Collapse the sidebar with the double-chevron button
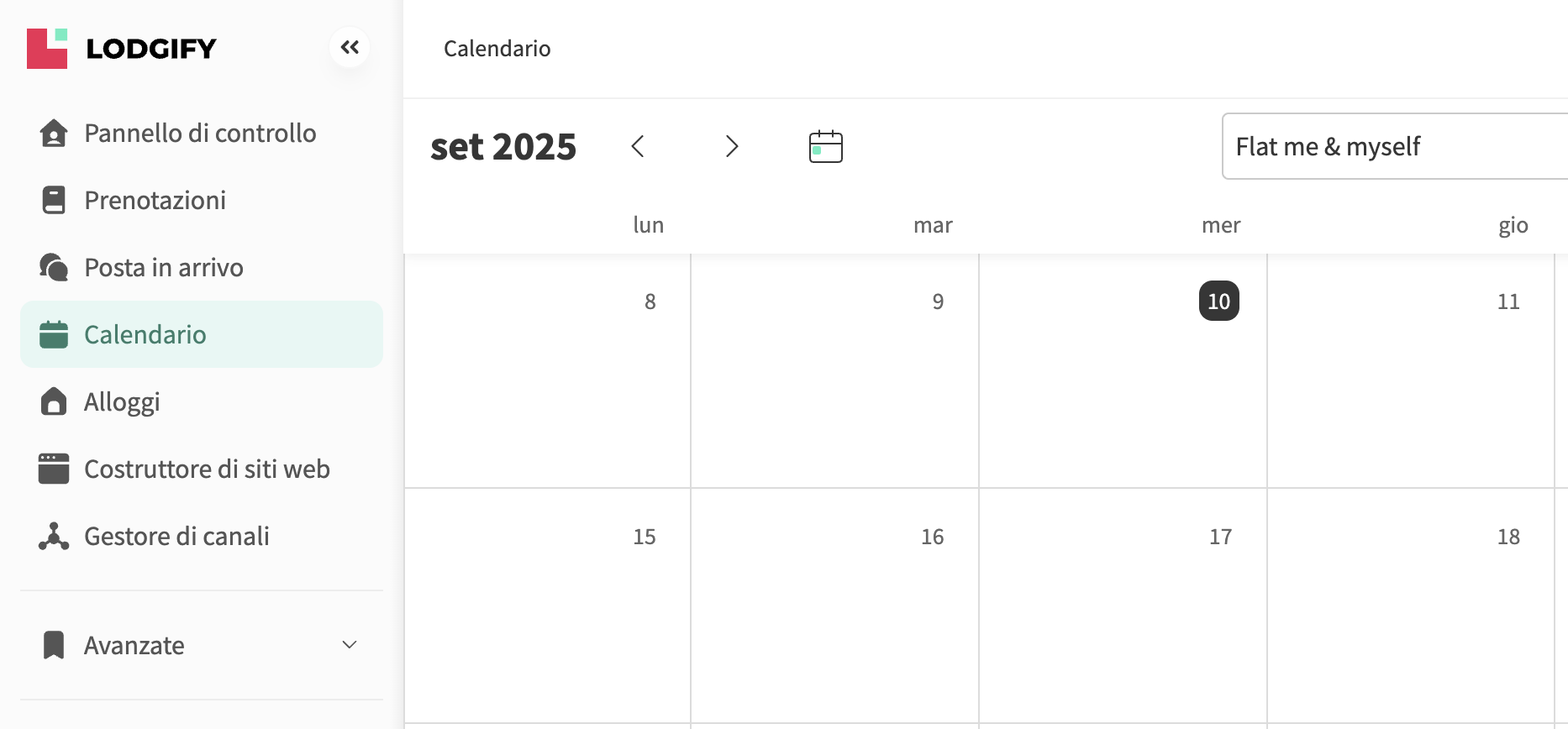The image size is (1568, 729). coord(350,47)
